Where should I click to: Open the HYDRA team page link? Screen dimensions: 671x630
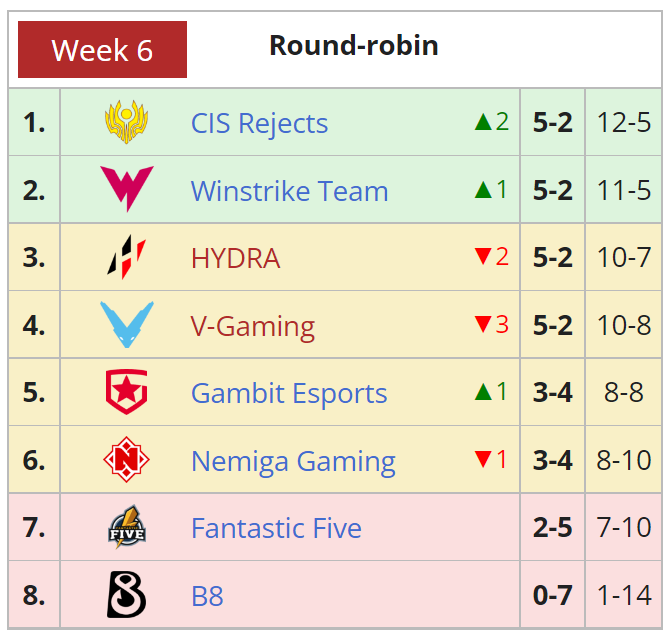[x=235, y=259]
